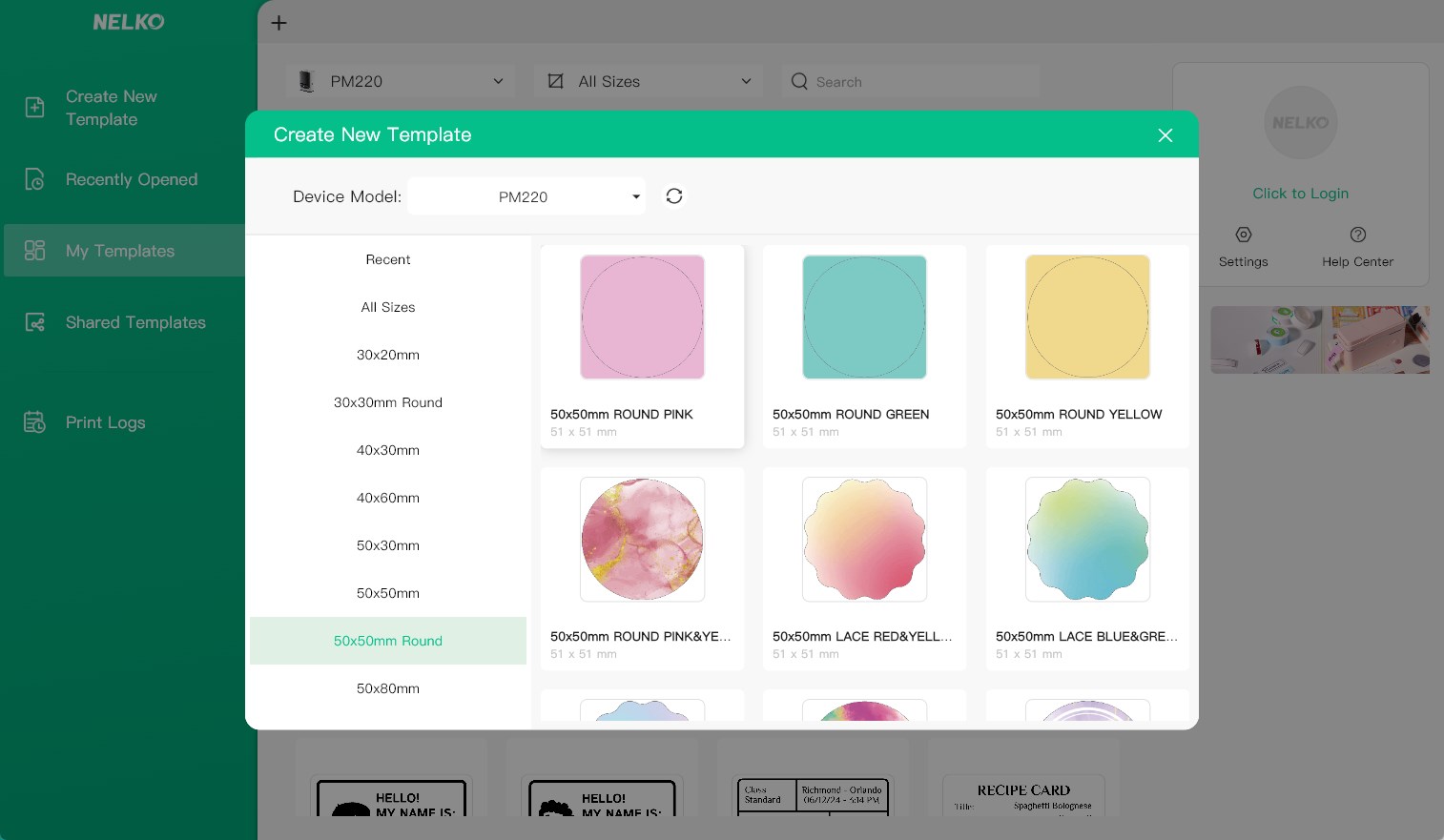Select the 50x50mm ROUND GREEN template
The width and height of the screenshot is (1444, 840).
[x=864, y=346]
